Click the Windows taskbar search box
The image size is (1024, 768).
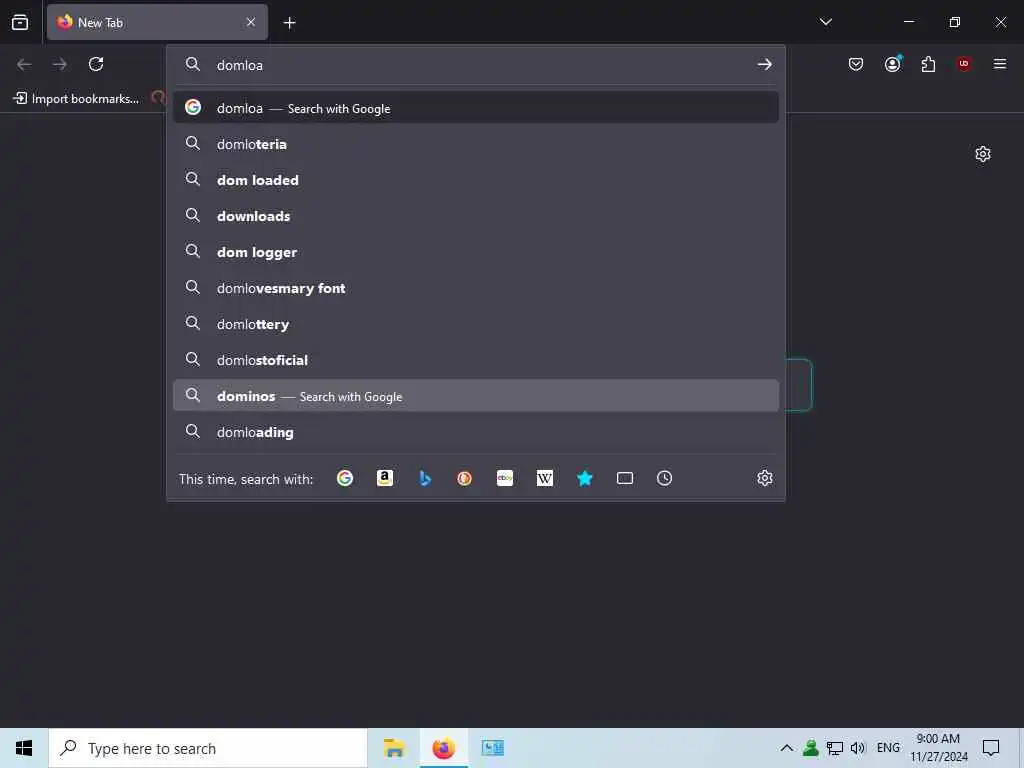click(208, 748)
